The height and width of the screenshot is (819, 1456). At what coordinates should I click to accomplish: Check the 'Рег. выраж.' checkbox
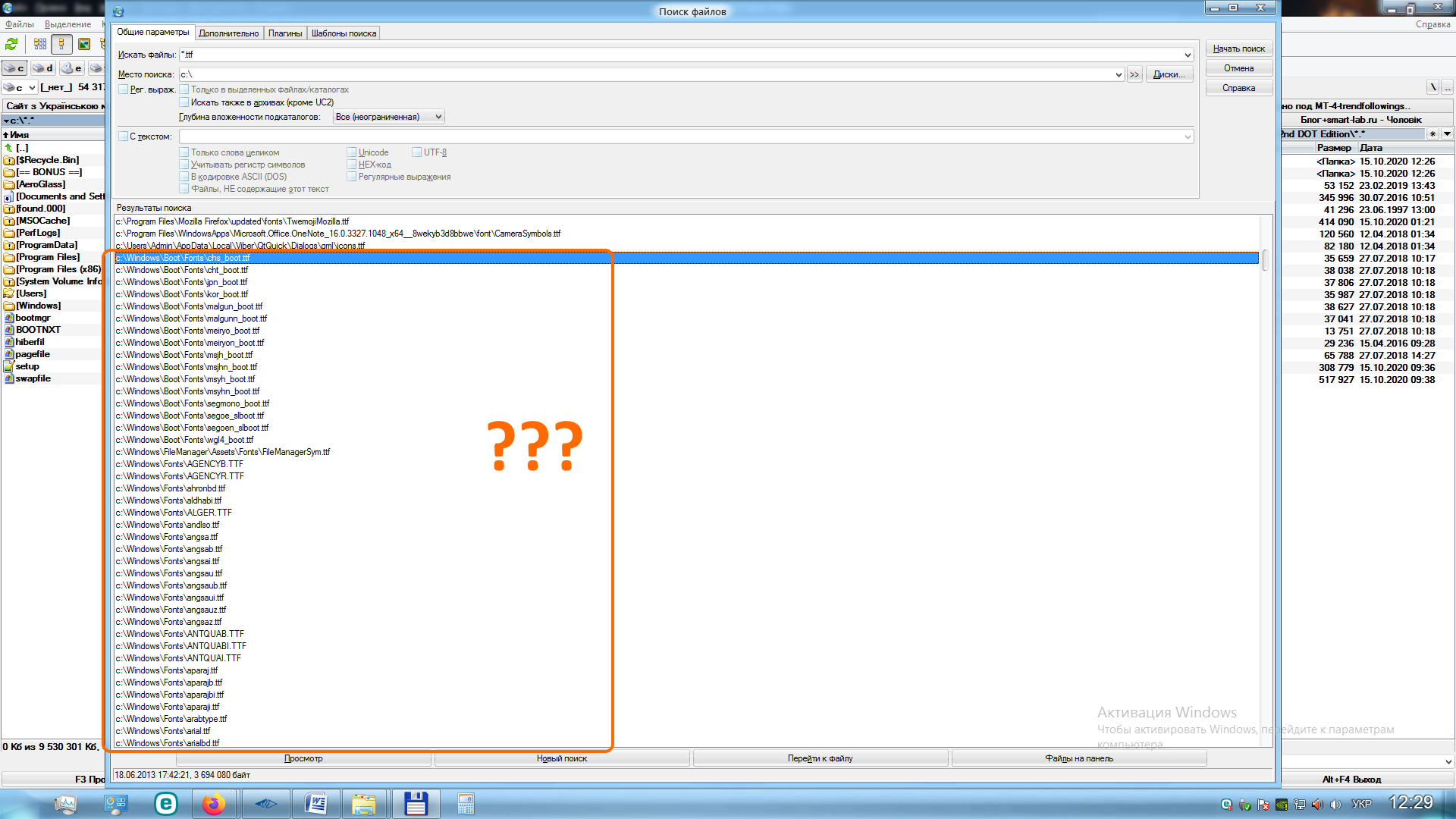pyautogui.click(x=124, y=89)
